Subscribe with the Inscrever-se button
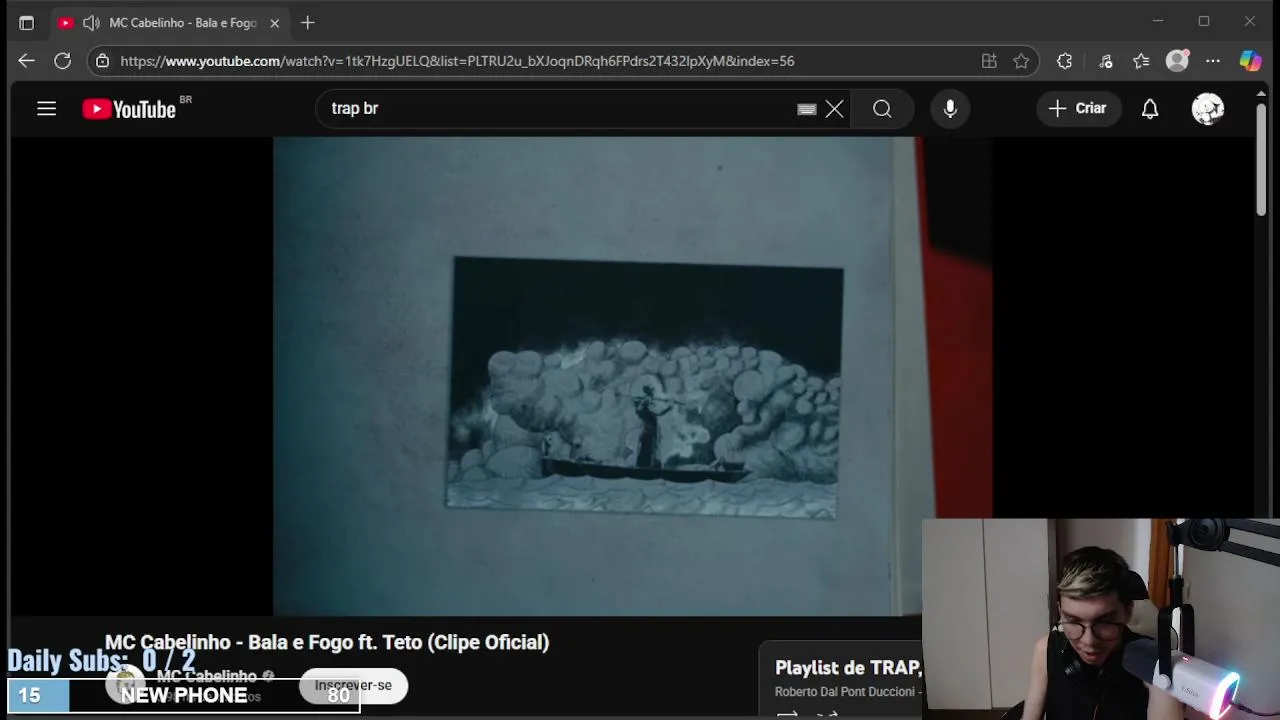 pos(353,686)
